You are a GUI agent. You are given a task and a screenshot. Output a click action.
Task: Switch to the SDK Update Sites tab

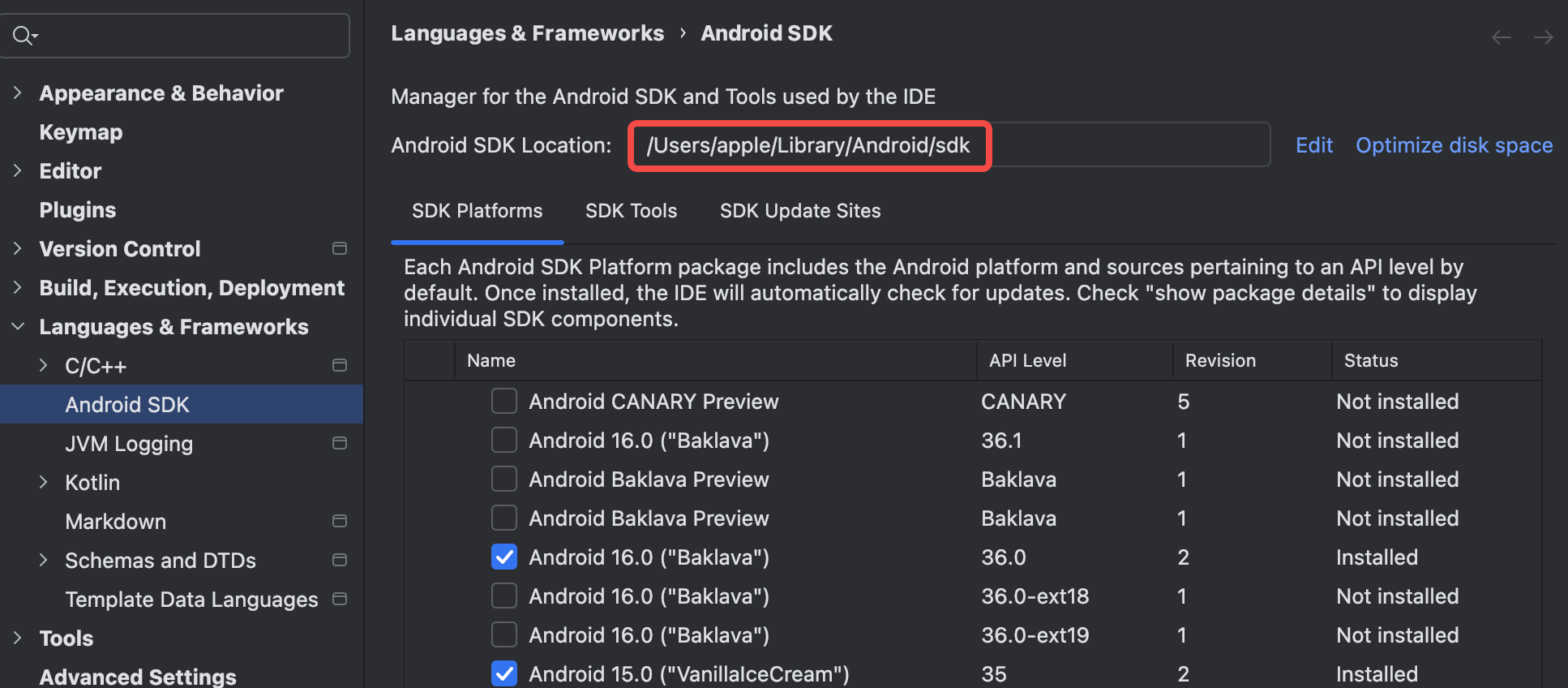tap(800, 211)
